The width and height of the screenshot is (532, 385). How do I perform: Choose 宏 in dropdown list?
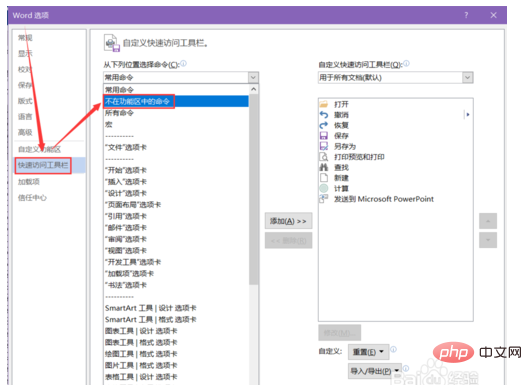176,124
